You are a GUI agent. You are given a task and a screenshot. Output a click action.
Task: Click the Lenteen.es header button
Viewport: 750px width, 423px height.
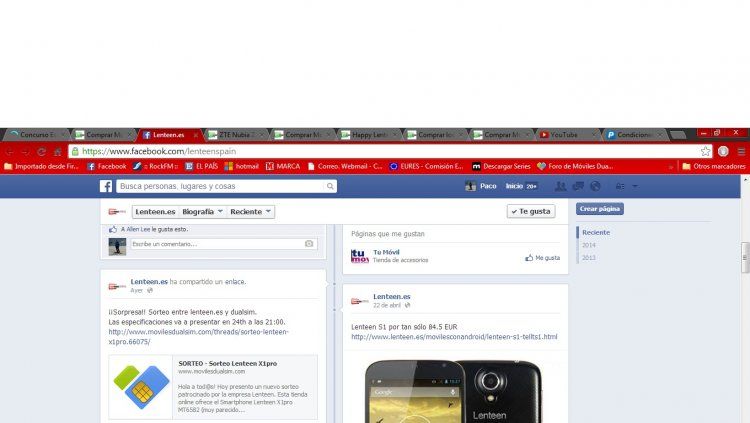tap(155, 212)
